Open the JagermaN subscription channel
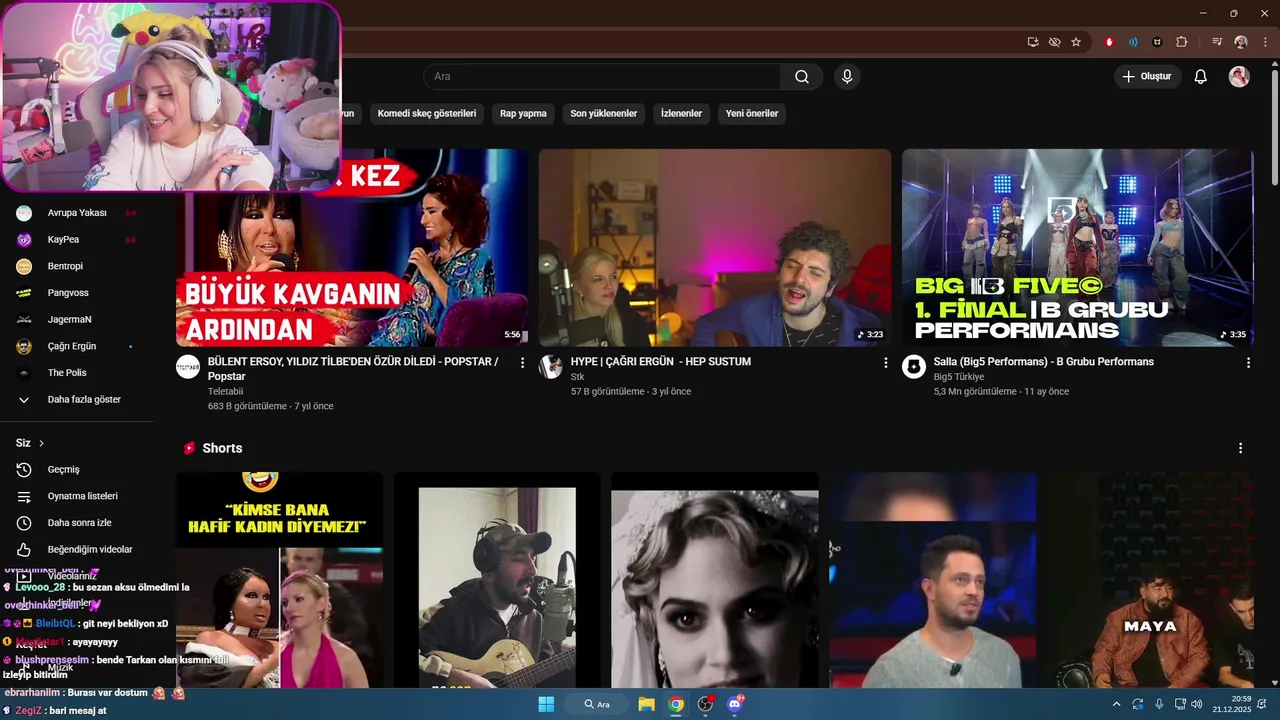 tap(77, 320)
